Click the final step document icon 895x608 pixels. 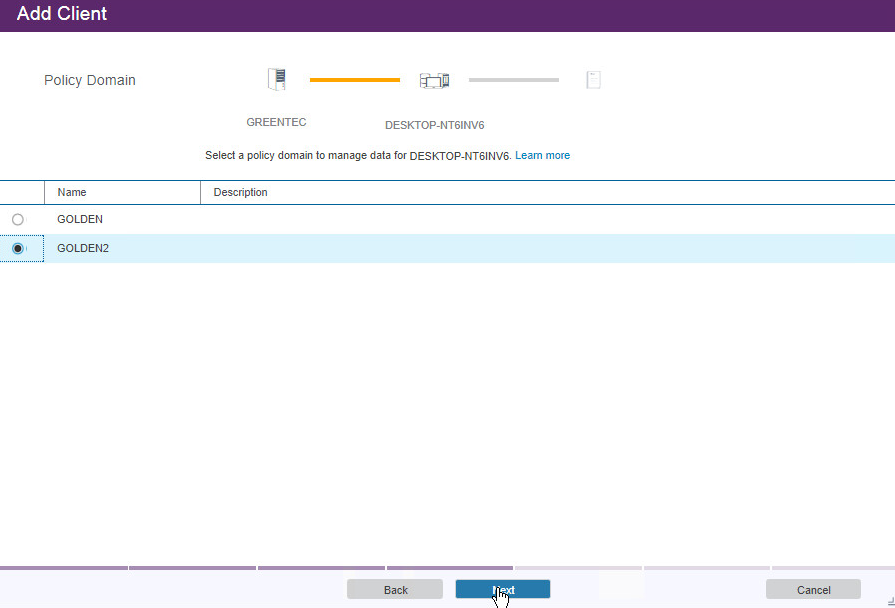tap(593, 80)
